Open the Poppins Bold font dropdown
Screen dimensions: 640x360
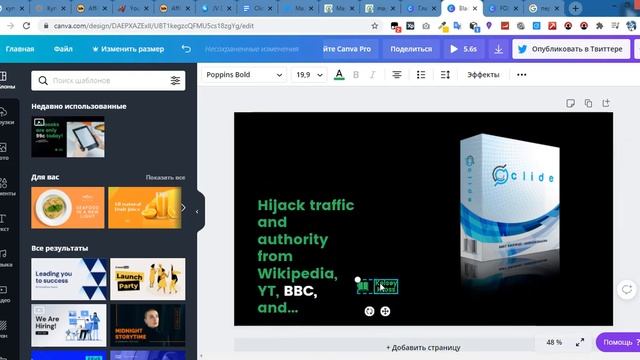click(x=244, y=75)
